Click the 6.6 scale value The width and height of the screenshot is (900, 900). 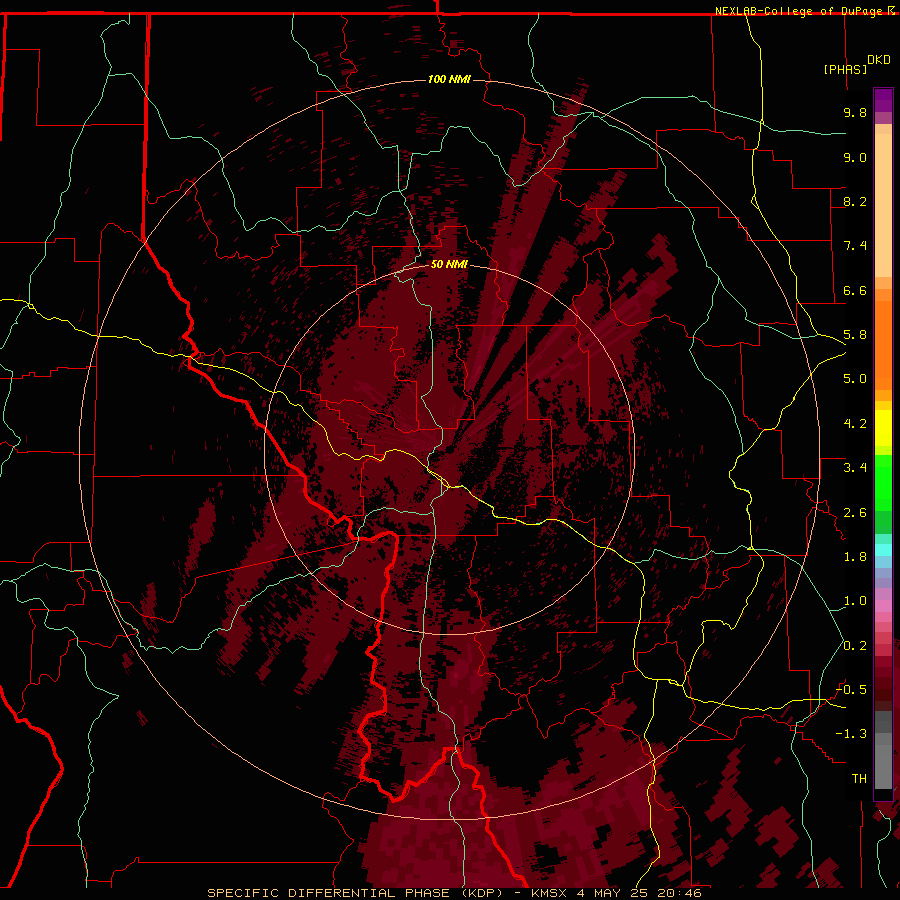855,290
